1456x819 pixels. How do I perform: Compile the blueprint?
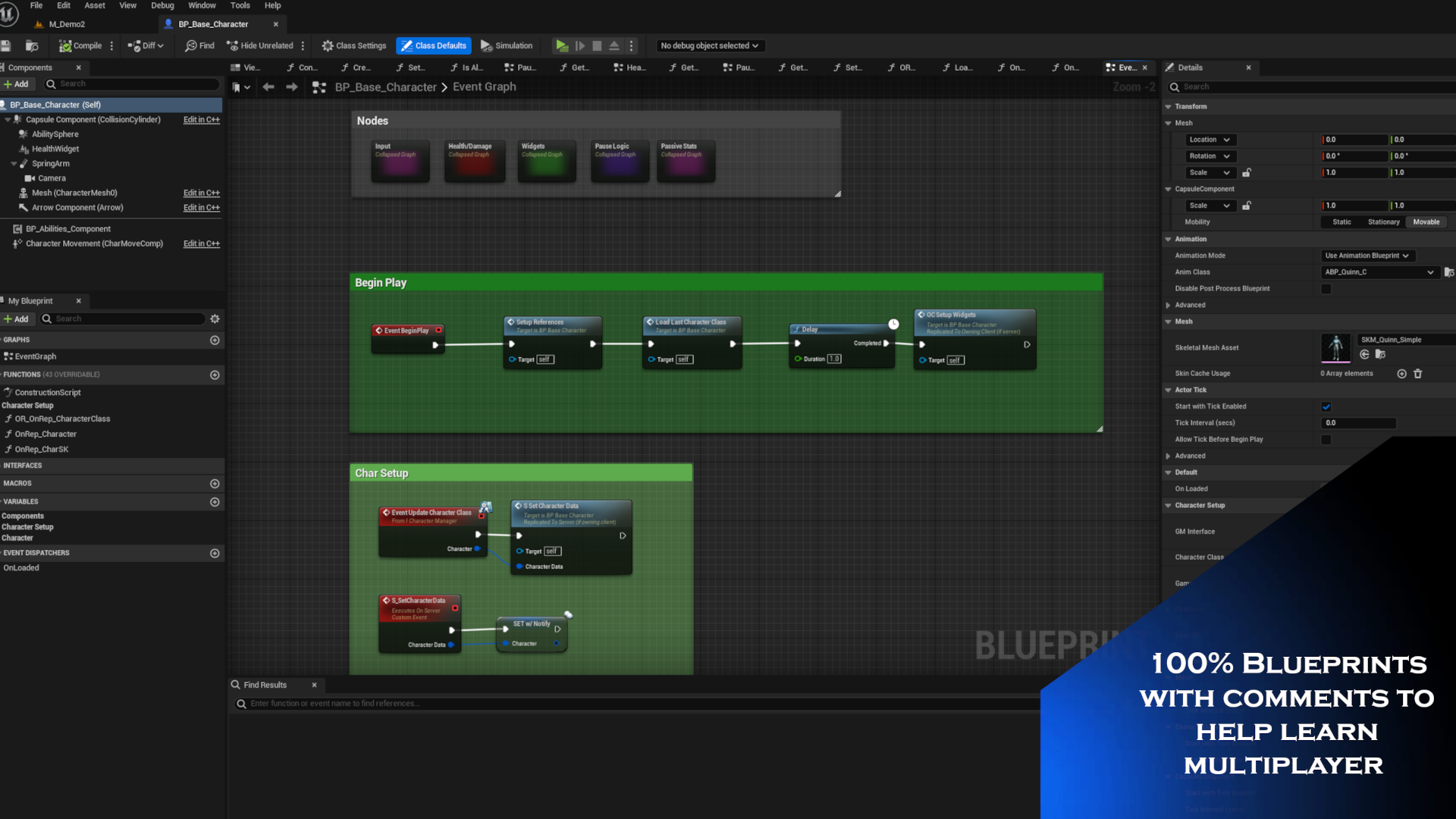(x=81, y=45)
